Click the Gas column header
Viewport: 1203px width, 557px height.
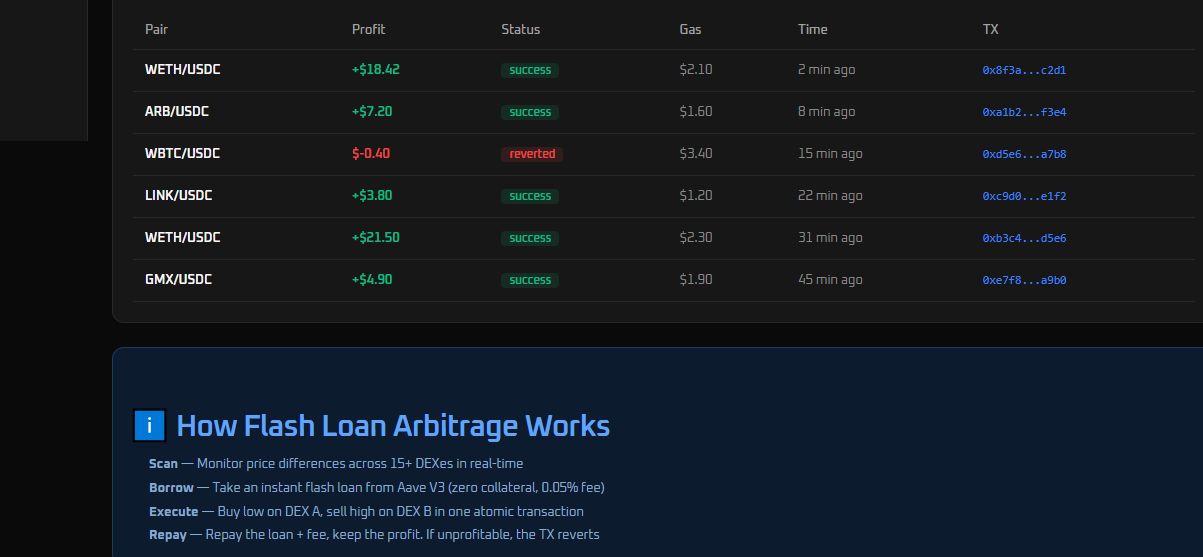click(690, 29)
